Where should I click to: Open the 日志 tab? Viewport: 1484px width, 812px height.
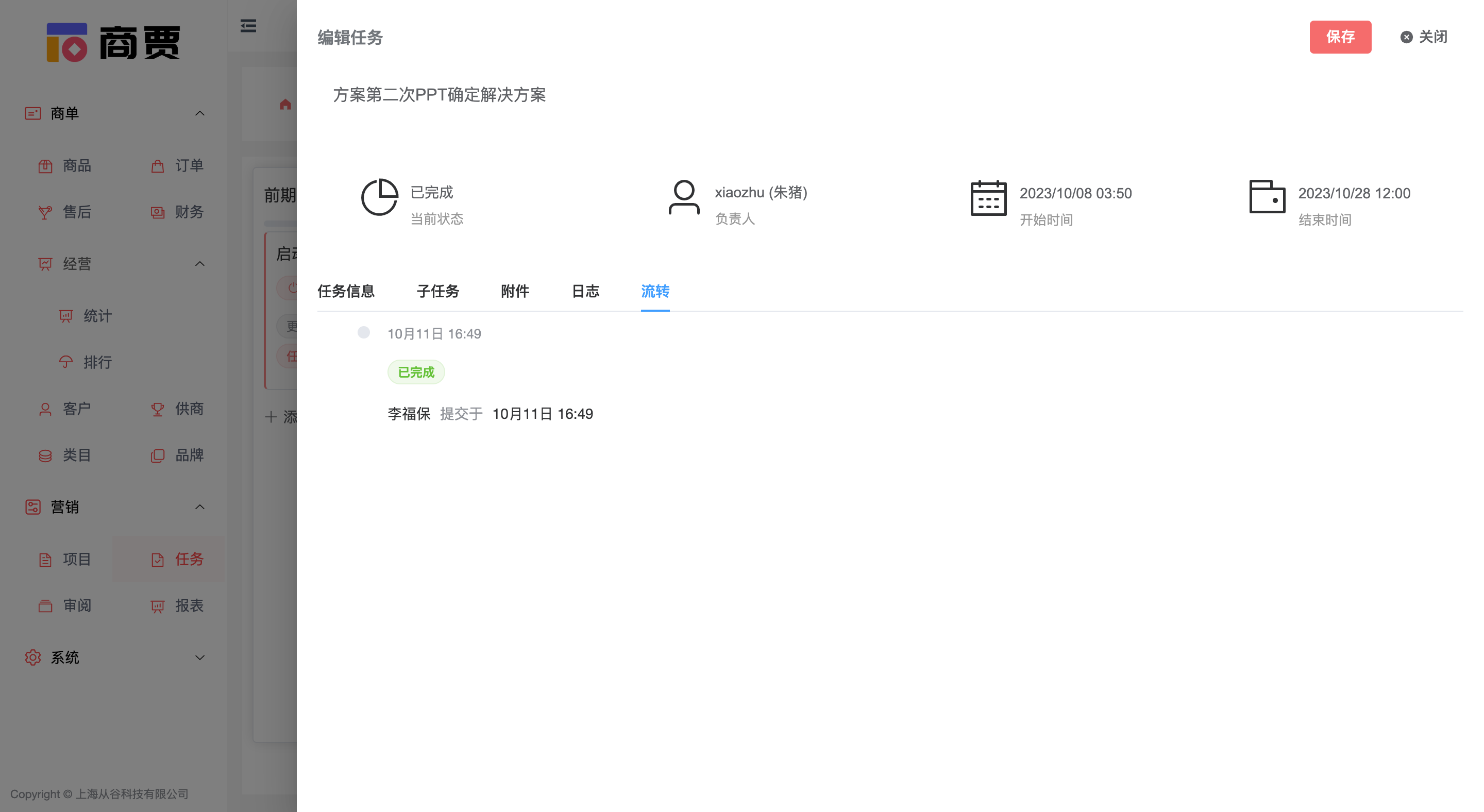click(585, 292)
